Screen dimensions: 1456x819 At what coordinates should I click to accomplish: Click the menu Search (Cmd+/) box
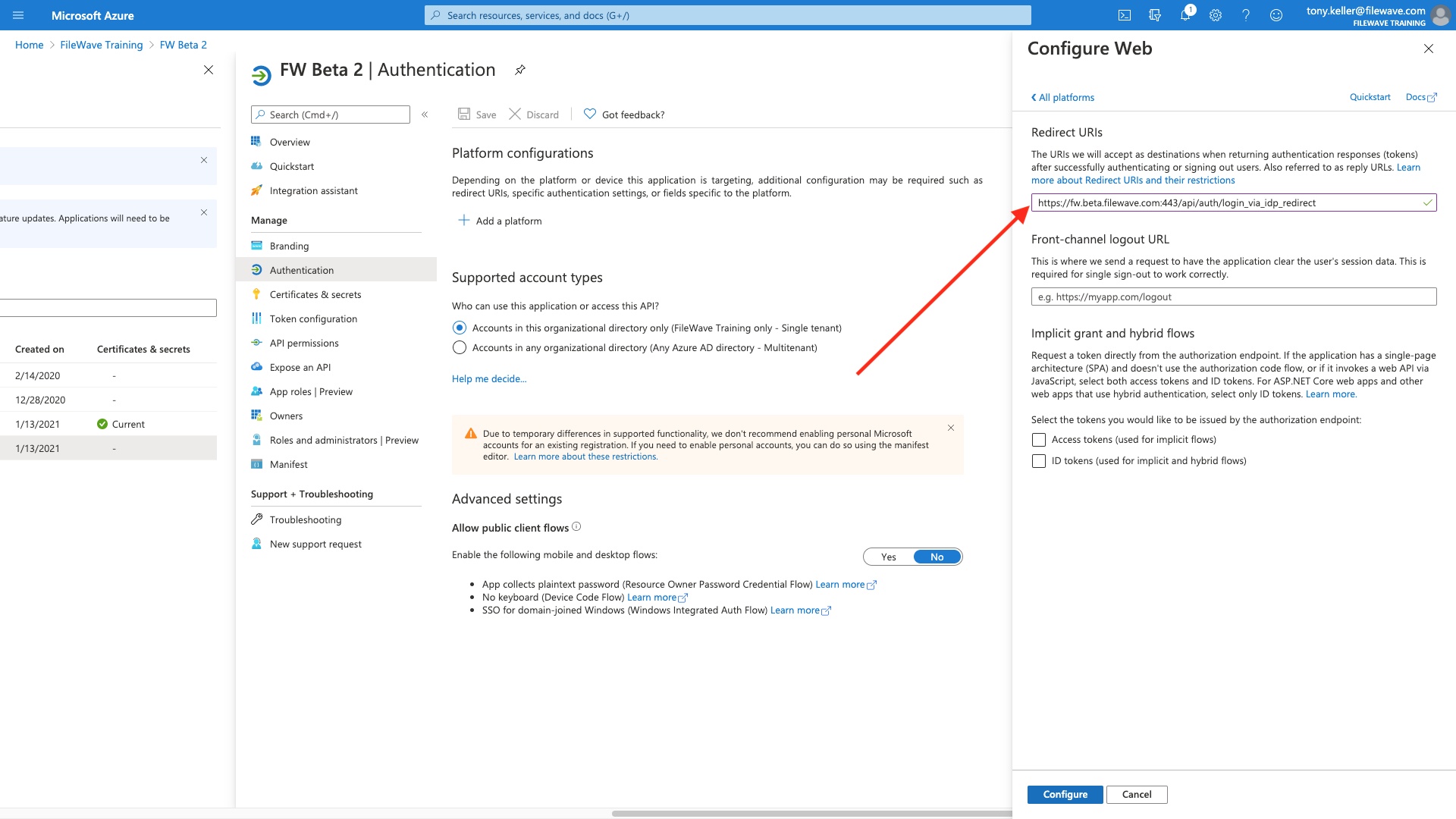coord(331,115)
